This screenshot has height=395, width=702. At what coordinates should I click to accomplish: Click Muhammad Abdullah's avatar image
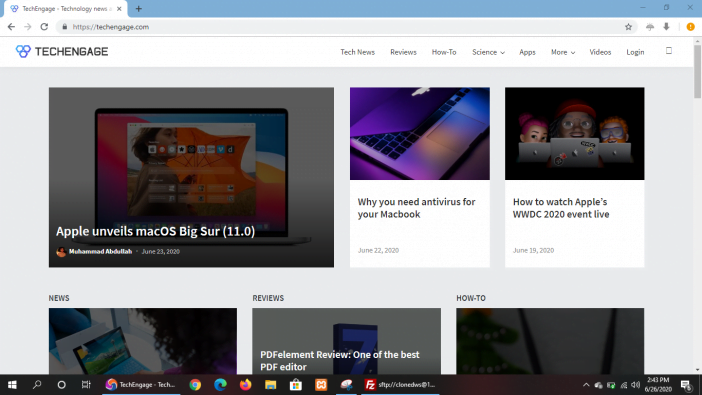(x=61, y=252)
